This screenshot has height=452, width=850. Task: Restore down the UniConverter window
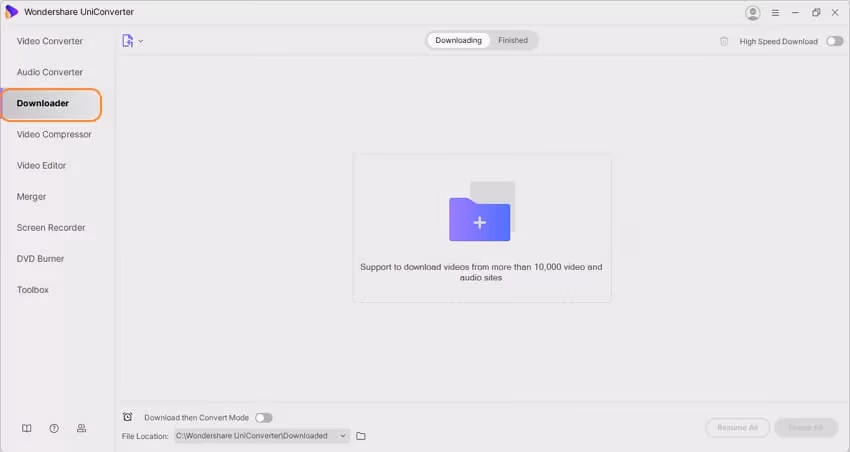816,12
